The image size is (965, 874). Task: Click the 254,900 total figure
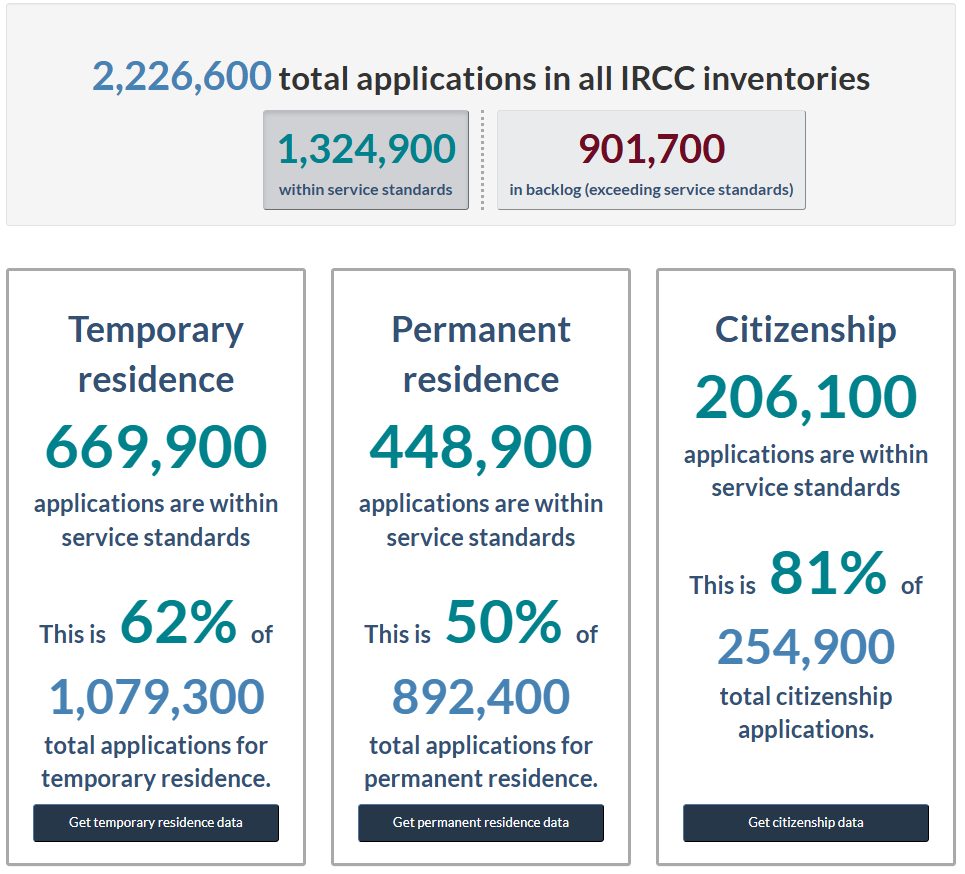806,647
